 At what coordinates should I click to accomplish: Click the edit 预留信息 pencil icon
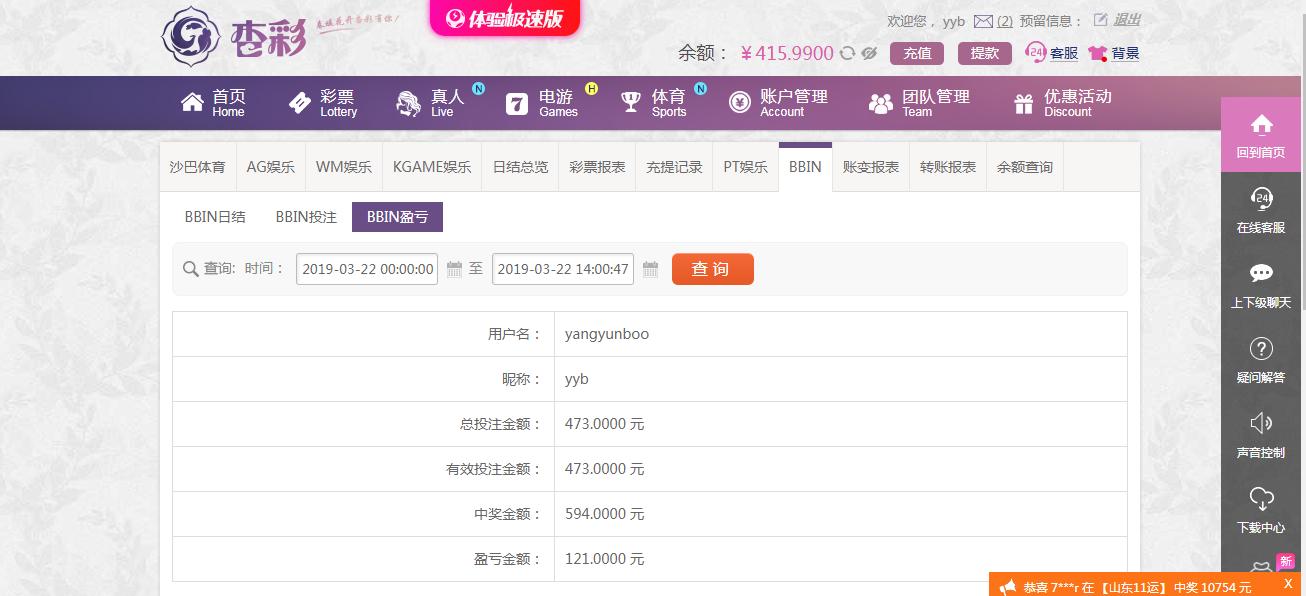pyautogui.click(x=1100, y=20)
